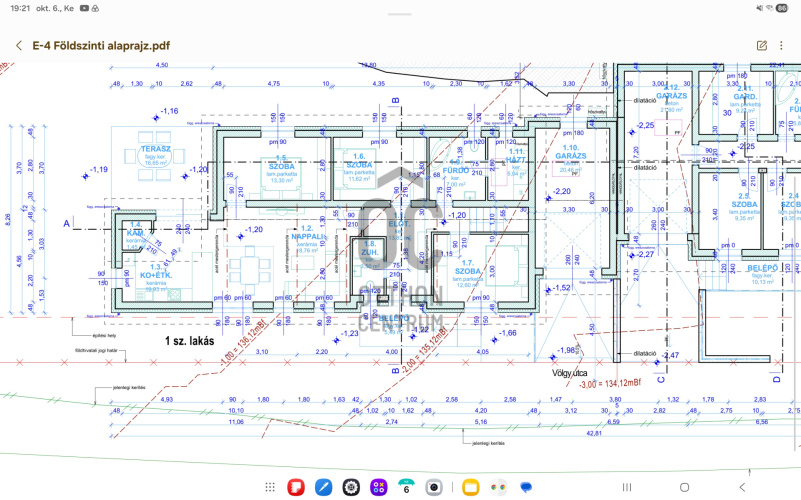Tap the home navigation button
The height and width of the screenshot is (500, 801).
coord(685,487)
